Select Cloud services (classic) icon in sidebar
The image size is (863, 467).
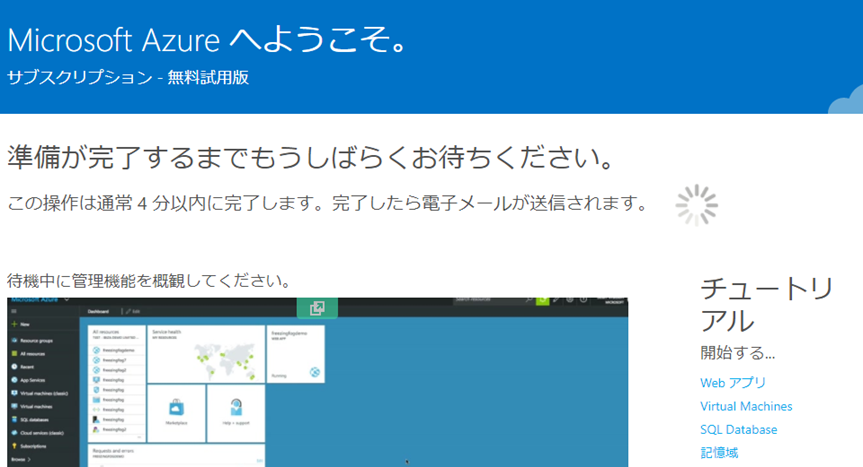tap(15, 433)
